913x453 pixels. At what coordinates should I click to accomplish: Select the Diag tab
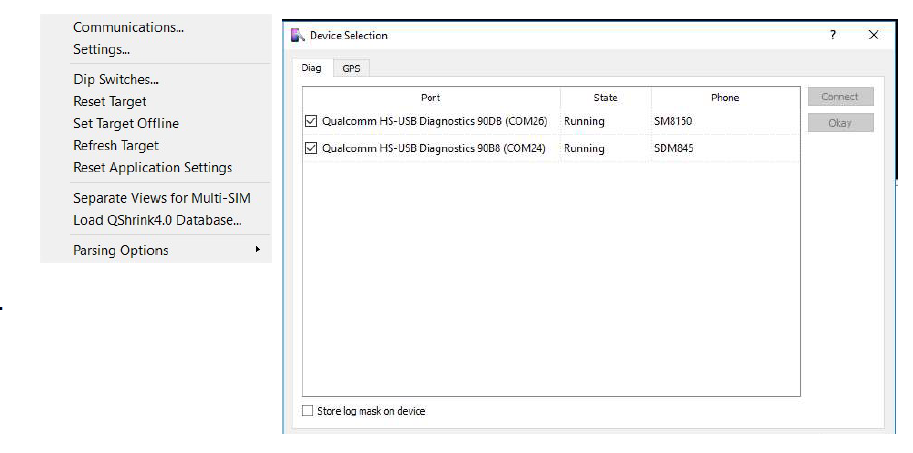312,69
